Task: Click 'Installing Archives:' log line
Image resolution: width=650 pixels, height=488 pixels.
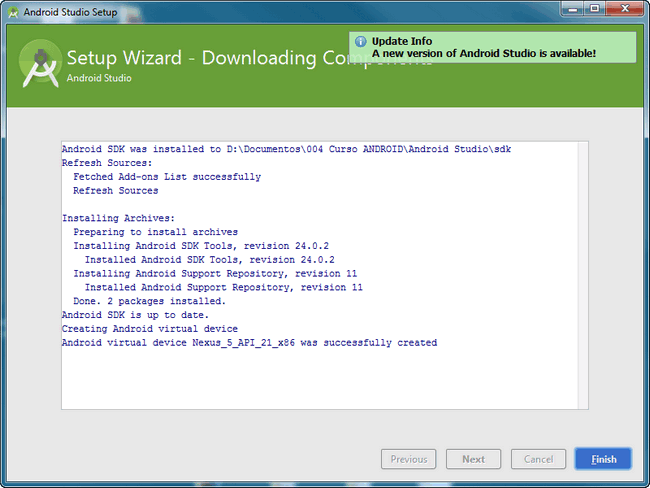Action: tap(119, 218)
